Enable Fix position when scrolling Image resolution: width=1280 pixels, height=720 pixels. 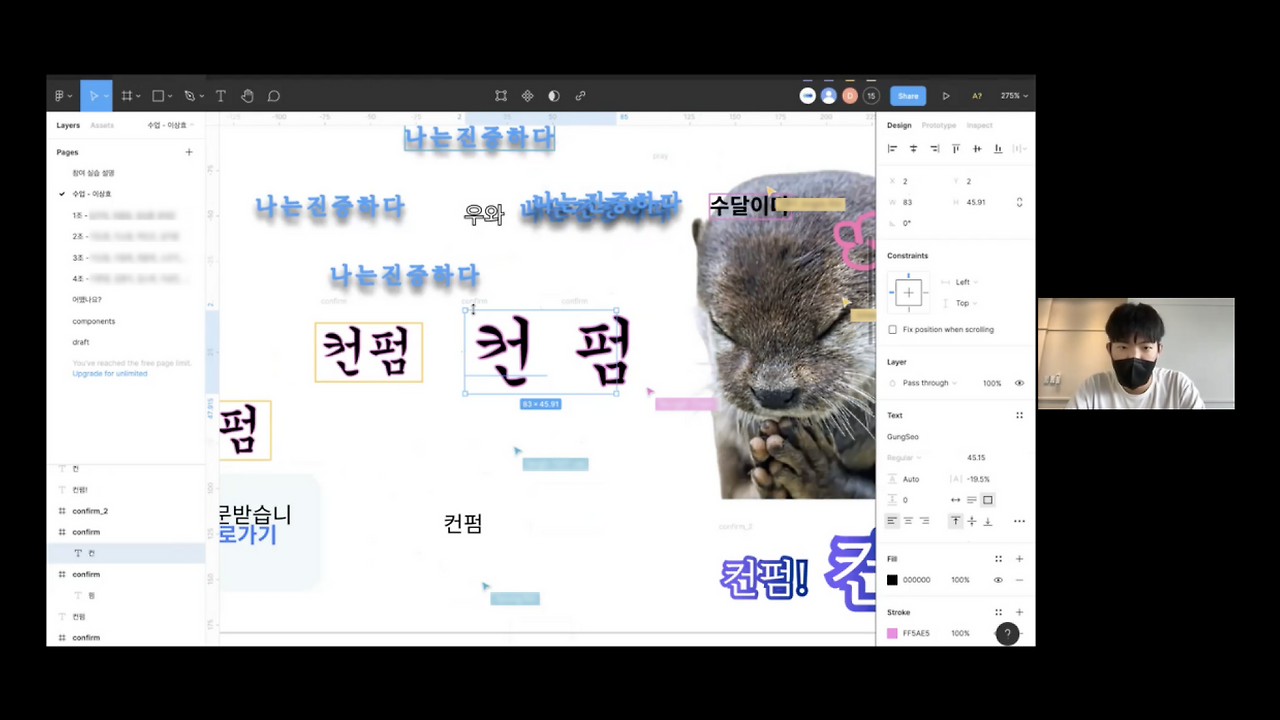(892, 329)
